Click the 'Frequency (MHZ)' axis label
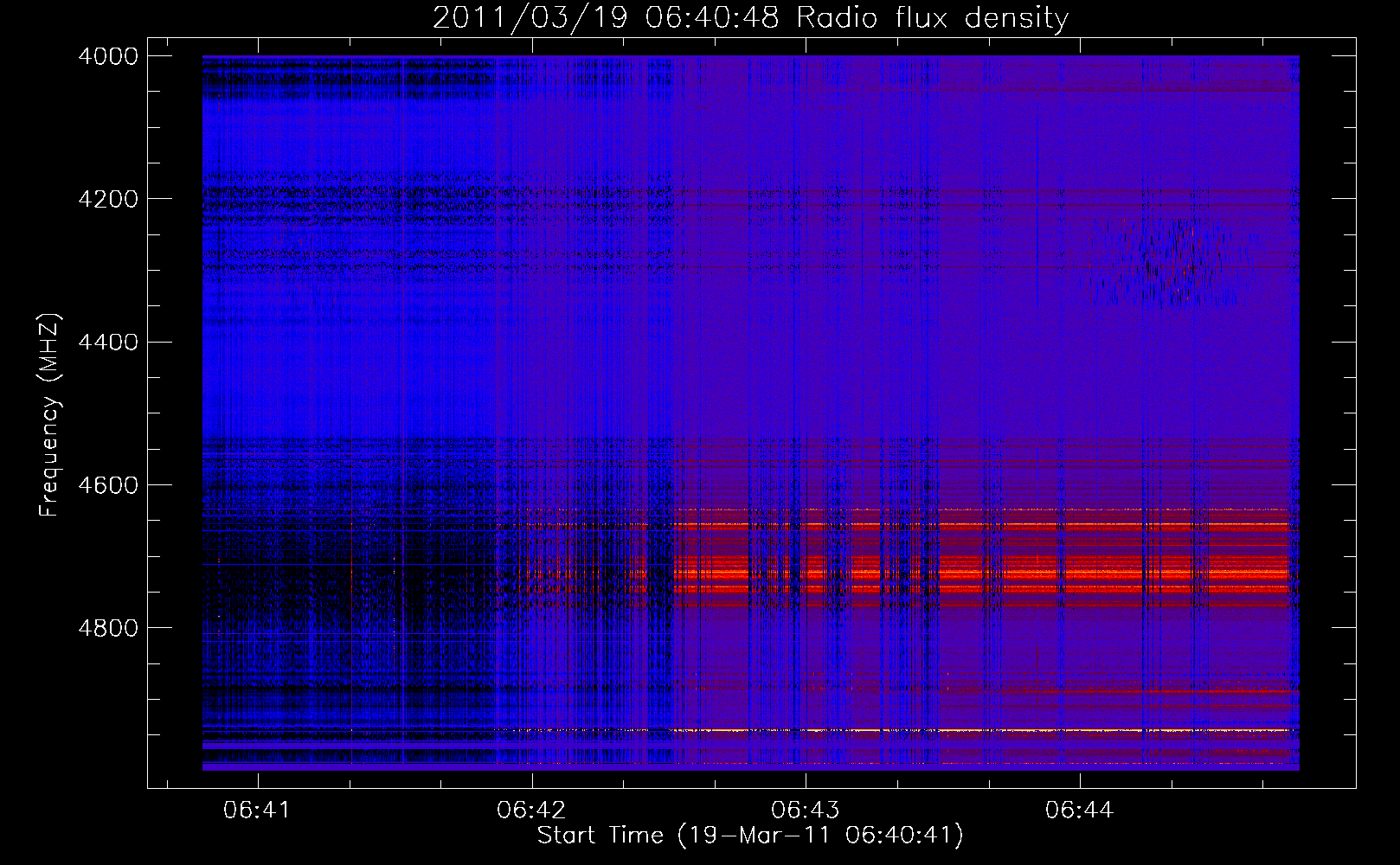This screenshot has height=865, width=1400. pos(50,416)
